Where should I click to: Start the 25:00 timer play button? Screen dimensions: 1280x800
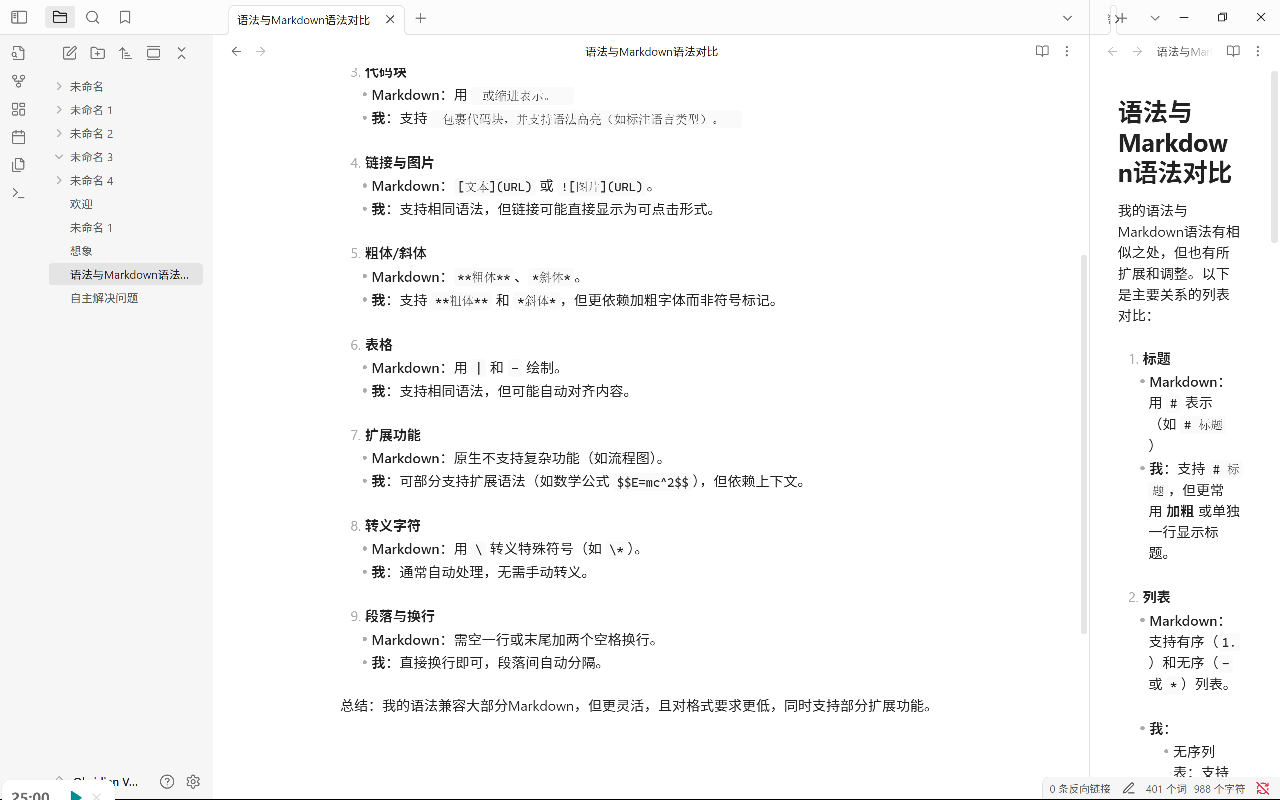[76, 796]
